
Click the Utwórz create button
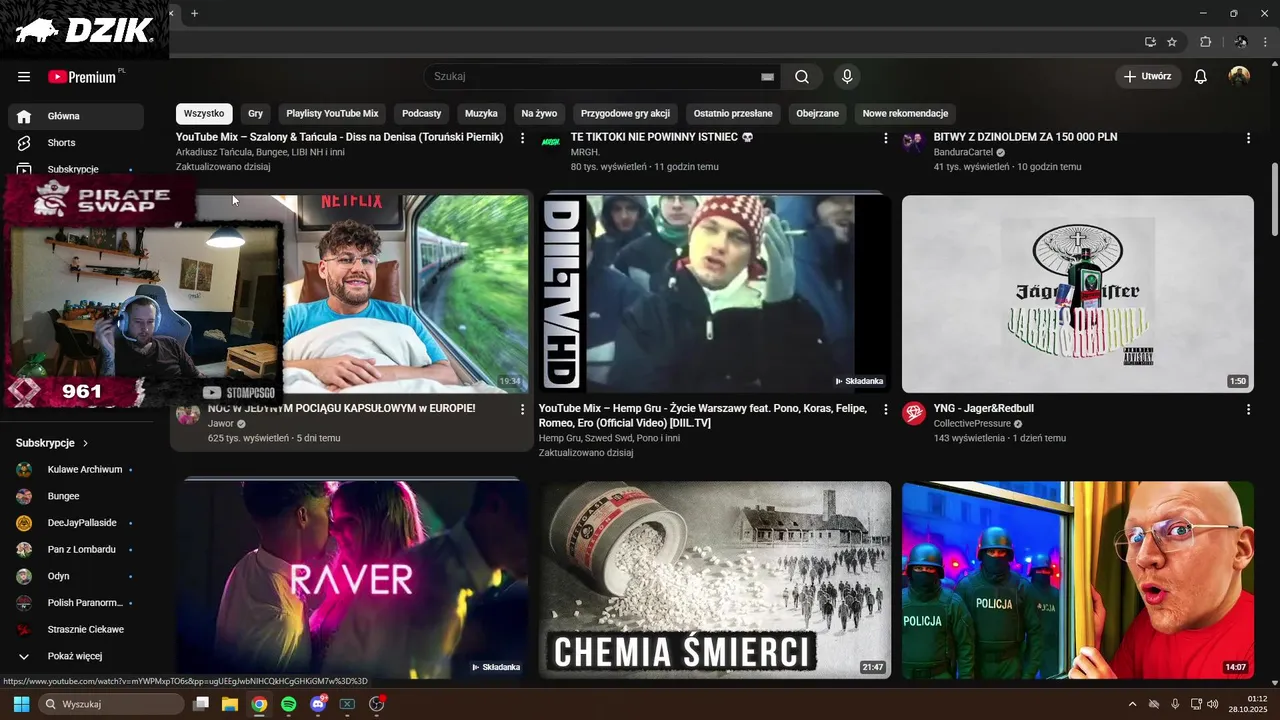pos(1148,77)
